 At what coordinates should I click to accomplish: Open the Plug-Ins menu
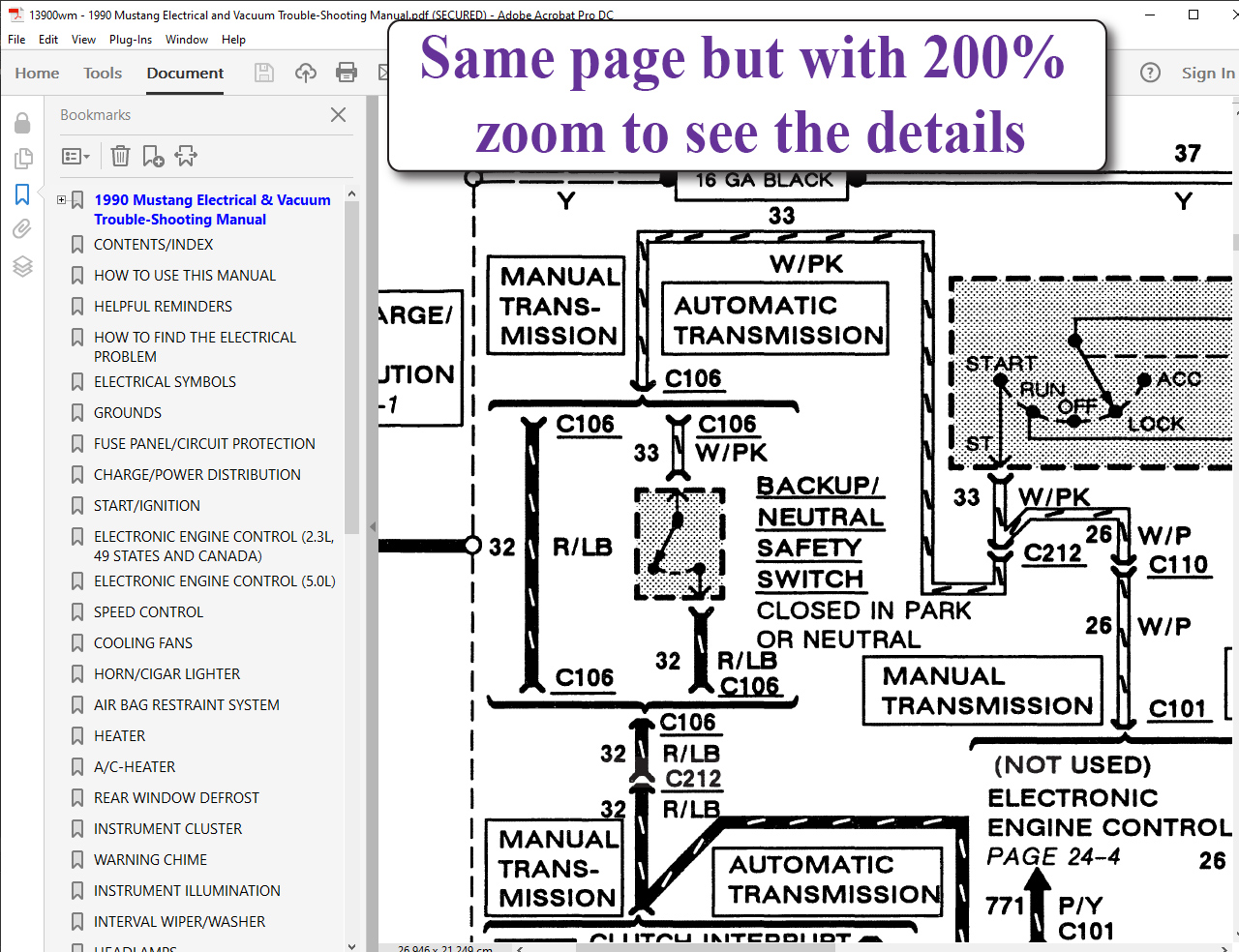131,40
